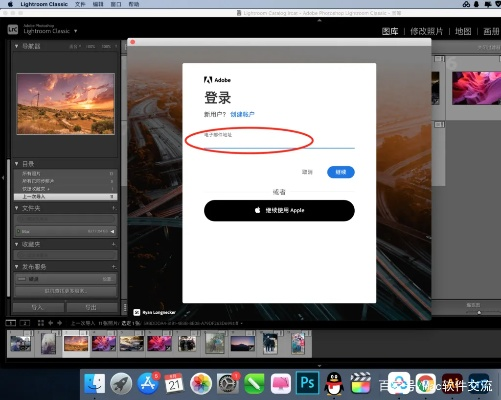The image size is (501, 400).
Task: Click the go forward arrow in filmstrip bar
Action: click(59, 323)
